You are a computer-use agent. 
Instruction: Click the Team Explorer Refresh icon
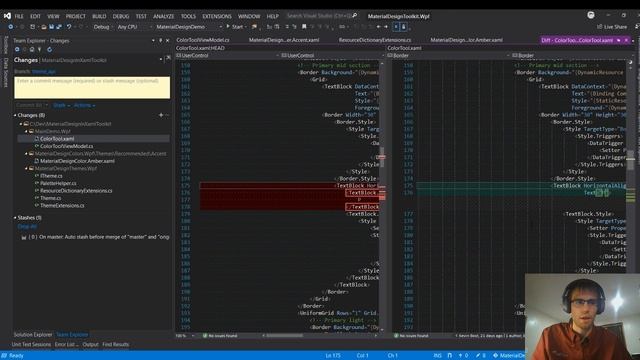click(x=49, y=49)
